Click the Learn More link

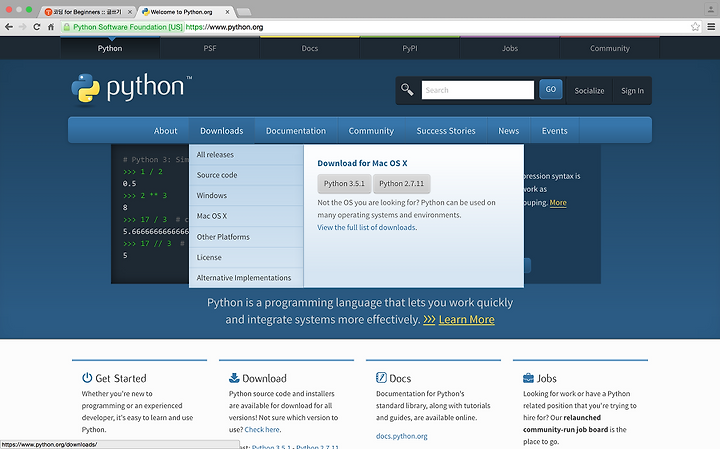467,320
